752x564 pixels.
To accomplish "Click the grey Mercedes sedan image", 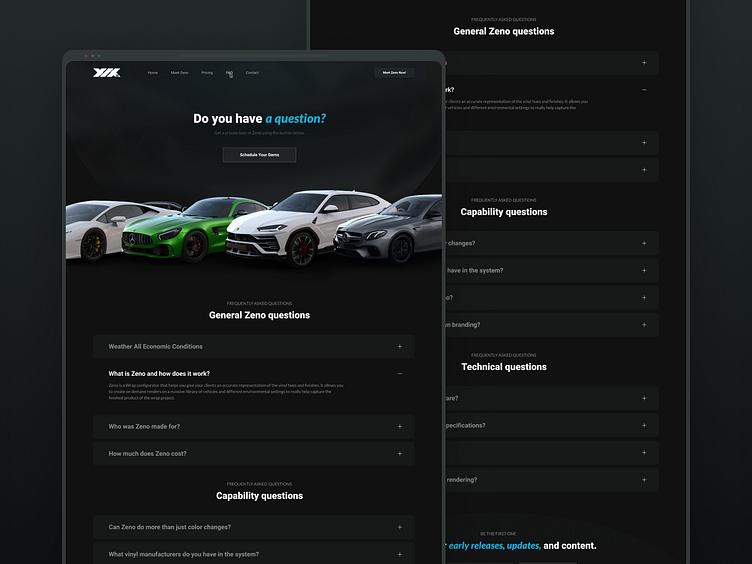I will (391, 230).
